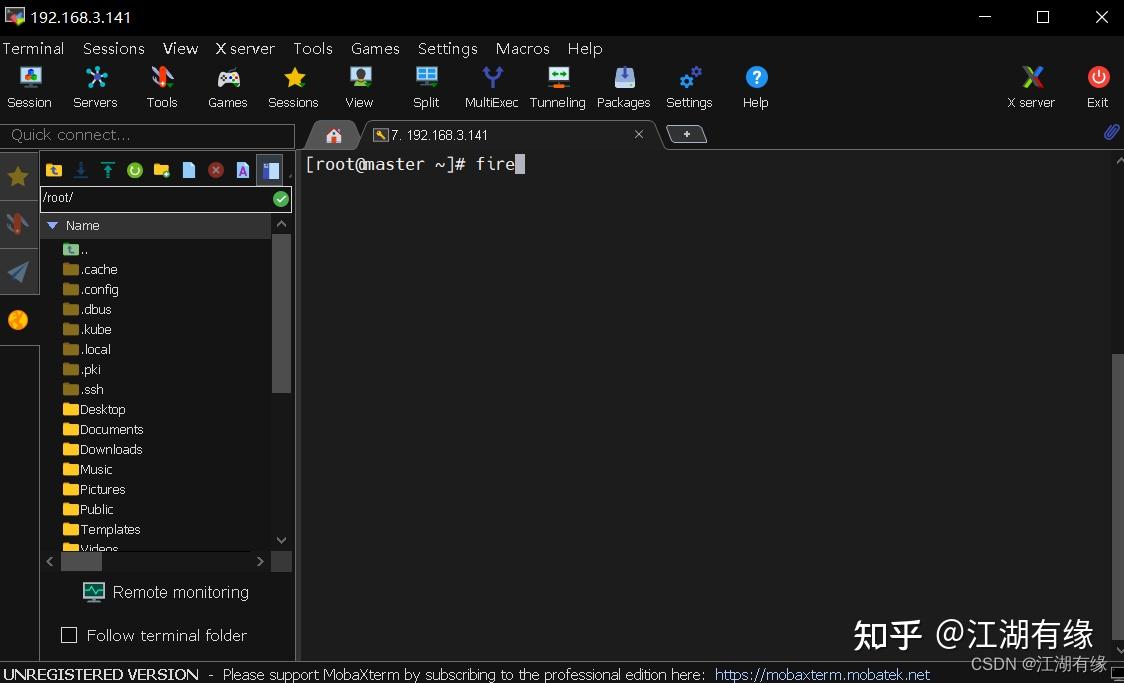Screen dimensions: 1124x683
Task: Create new folder icon in SFTP toolbar
Action: click(162, 170)
